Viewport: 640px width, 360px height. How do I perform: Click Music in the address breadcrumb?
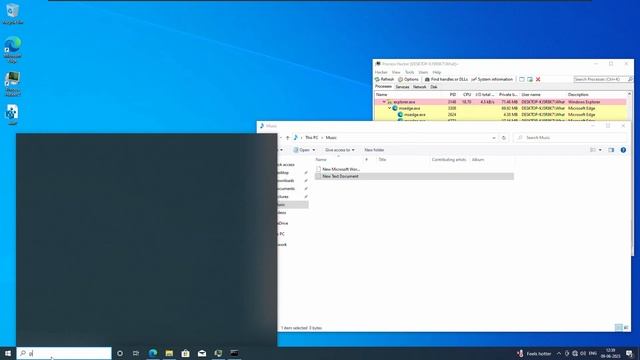tap(331, 138)
